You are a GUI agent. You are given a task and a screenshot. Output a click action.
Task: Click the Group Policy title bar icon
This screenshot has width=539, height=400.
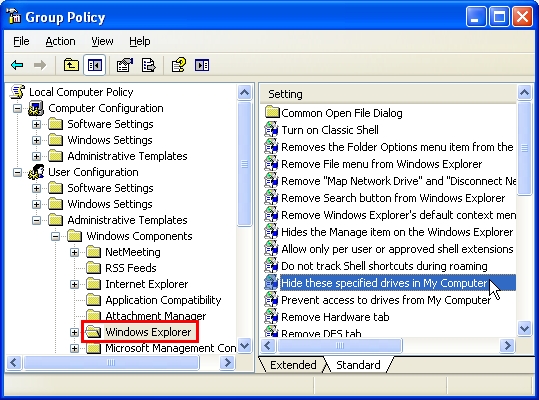tap(14, 16)
